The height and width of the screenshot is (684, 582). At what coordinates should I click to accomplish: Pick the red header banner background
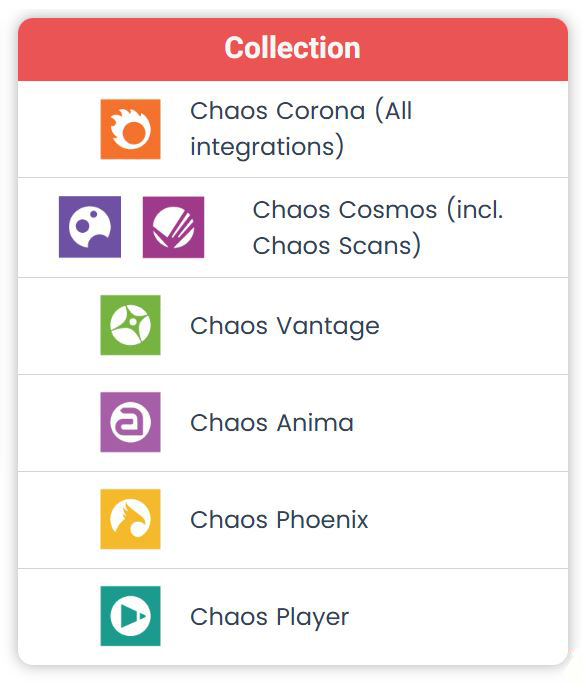293,49
